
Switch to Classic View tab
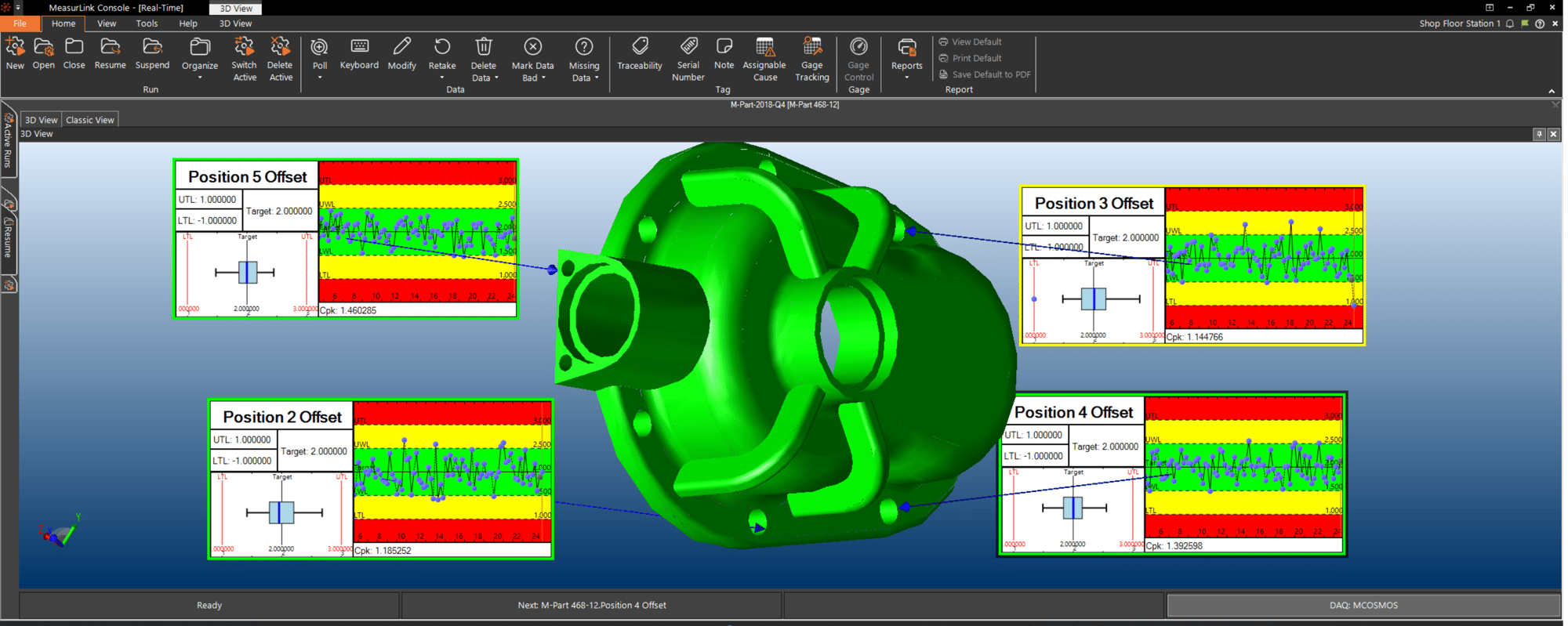click(90, 120)
